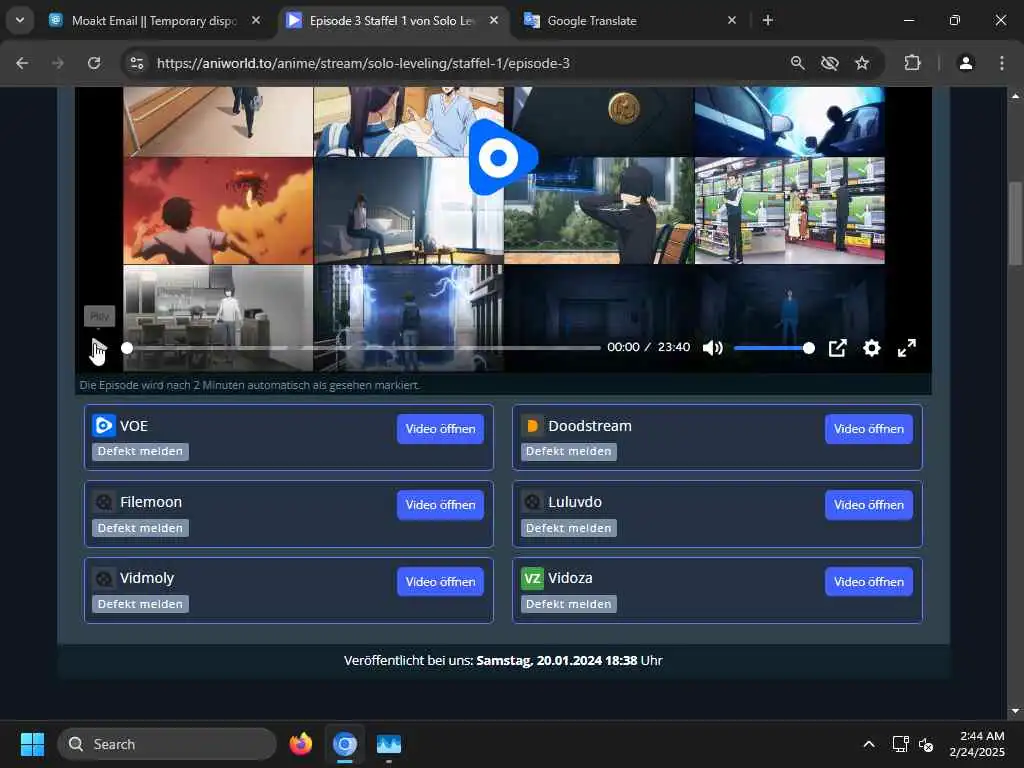Screen dimensions: 1024x768
Task: Click the large VOE play button on video
Action: point(502,157)
